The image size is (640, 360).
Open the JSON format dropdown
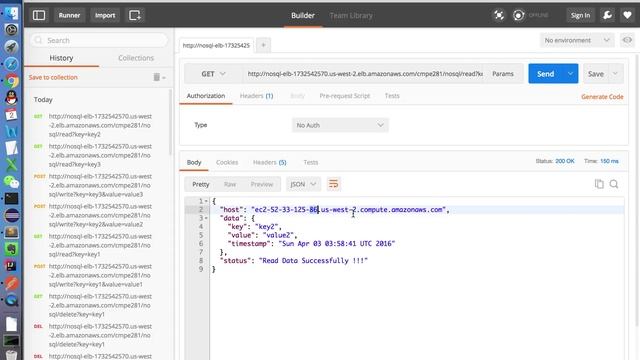point(303,184)
